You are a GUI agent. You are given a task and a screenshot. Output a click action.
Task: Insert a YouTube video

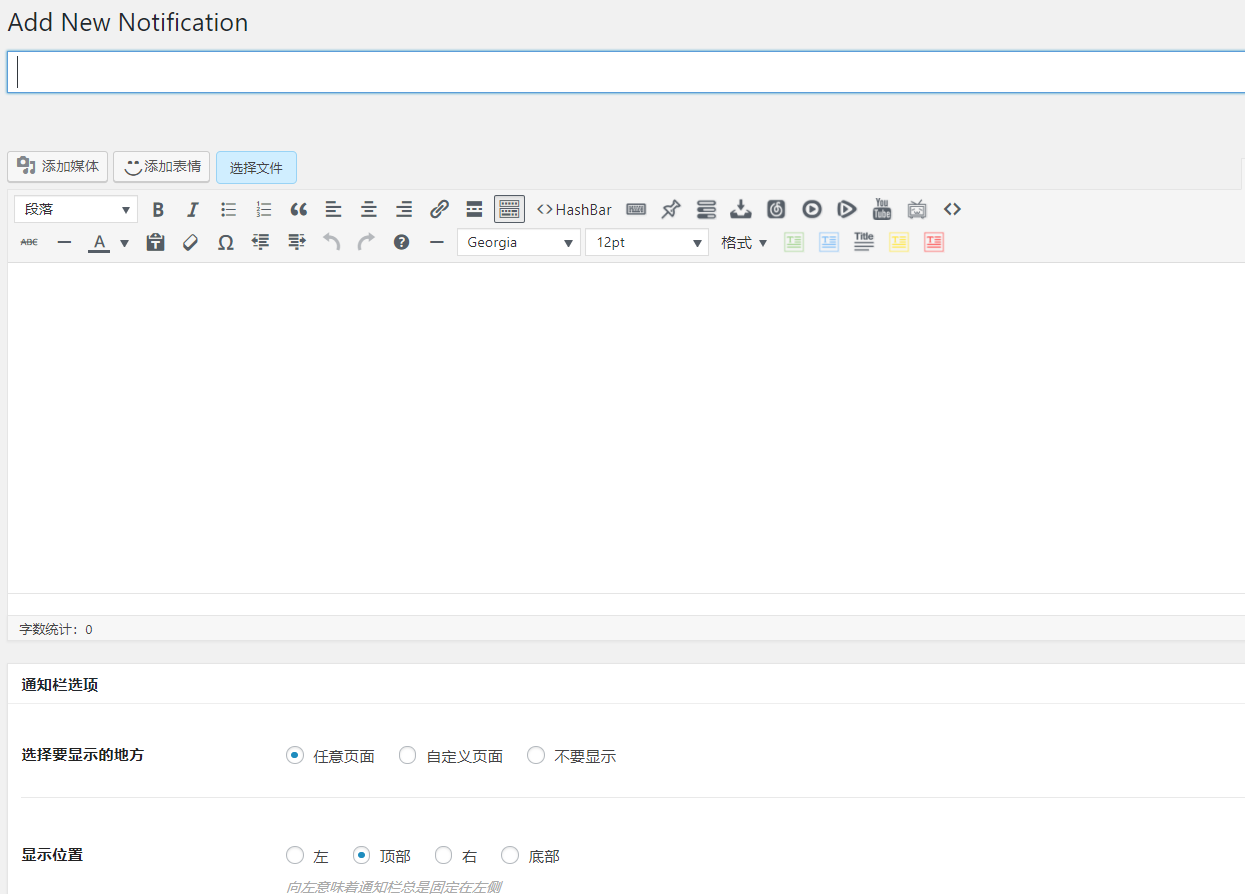coord(882,209)
